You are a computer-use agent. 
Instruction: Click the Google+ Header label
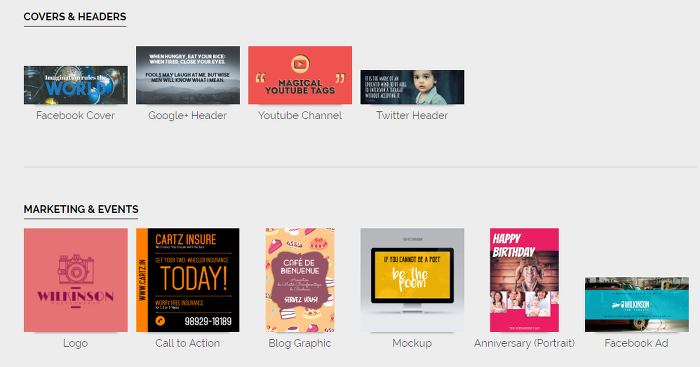click(188, 115)
